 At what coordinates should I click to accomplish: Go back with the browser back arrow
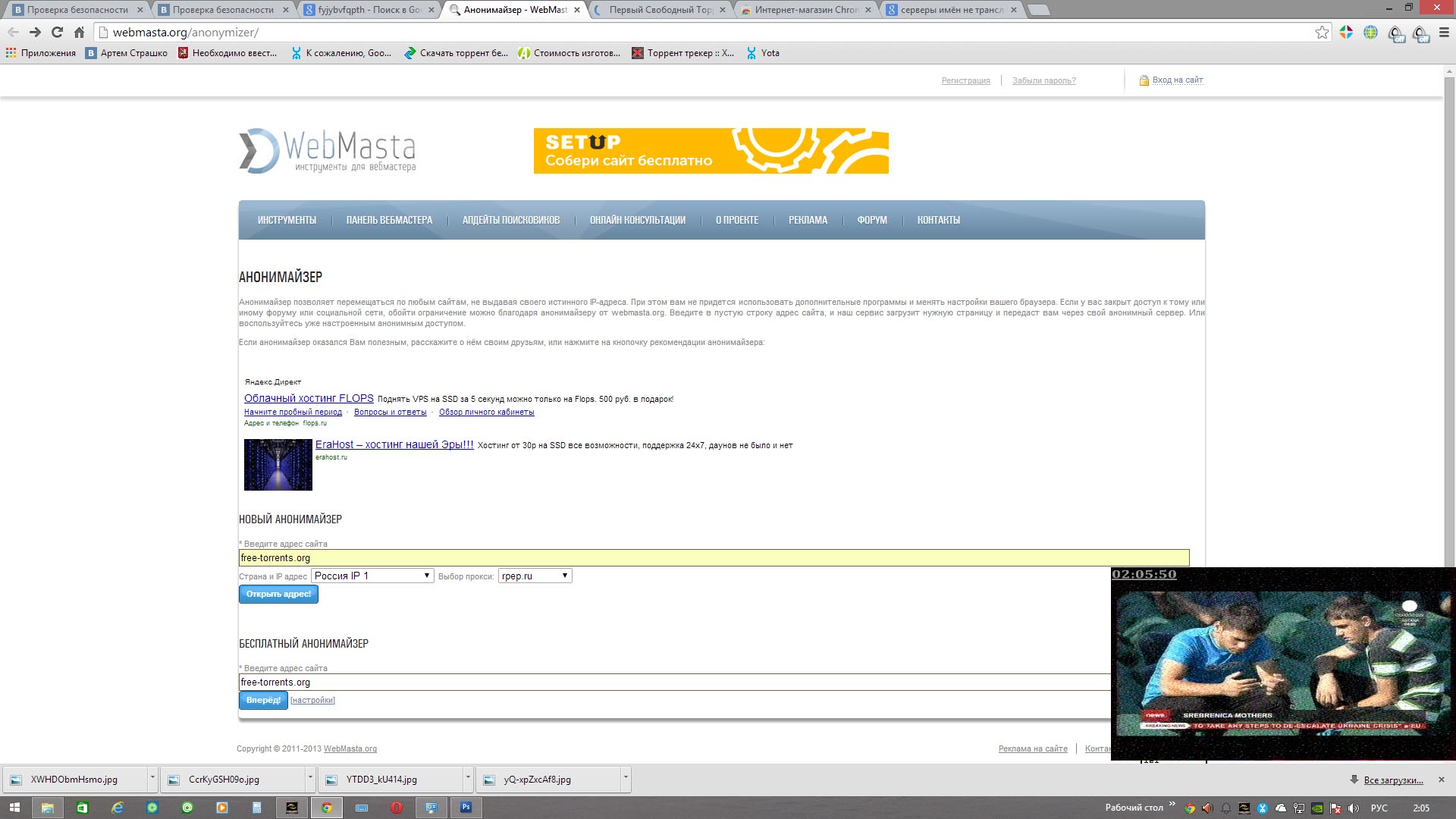(13, 32)
